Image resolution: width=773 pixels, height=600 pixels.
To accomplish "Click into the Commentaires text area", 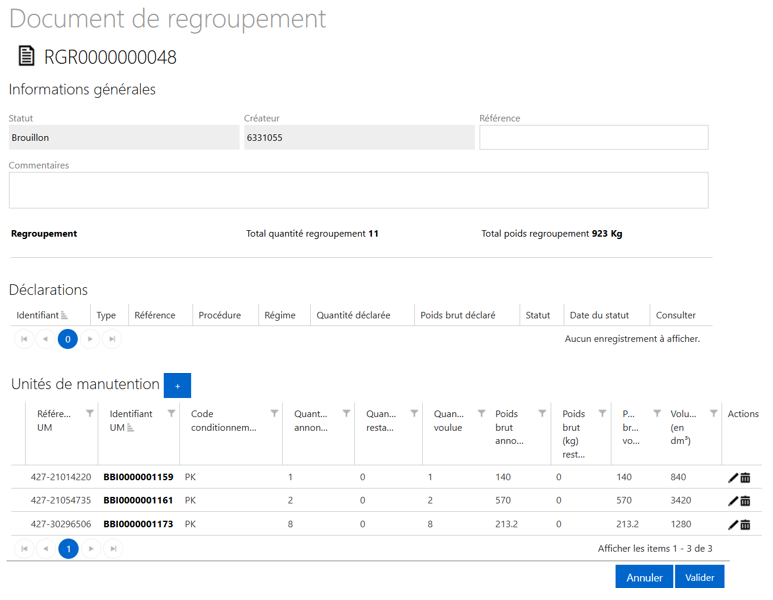I will click(x=358, y=190).
